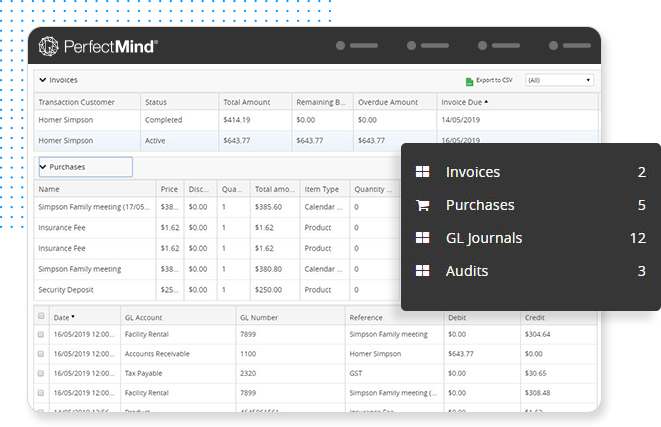
Task: Open the (All) filter dropdown
Action: pos(559,80)
